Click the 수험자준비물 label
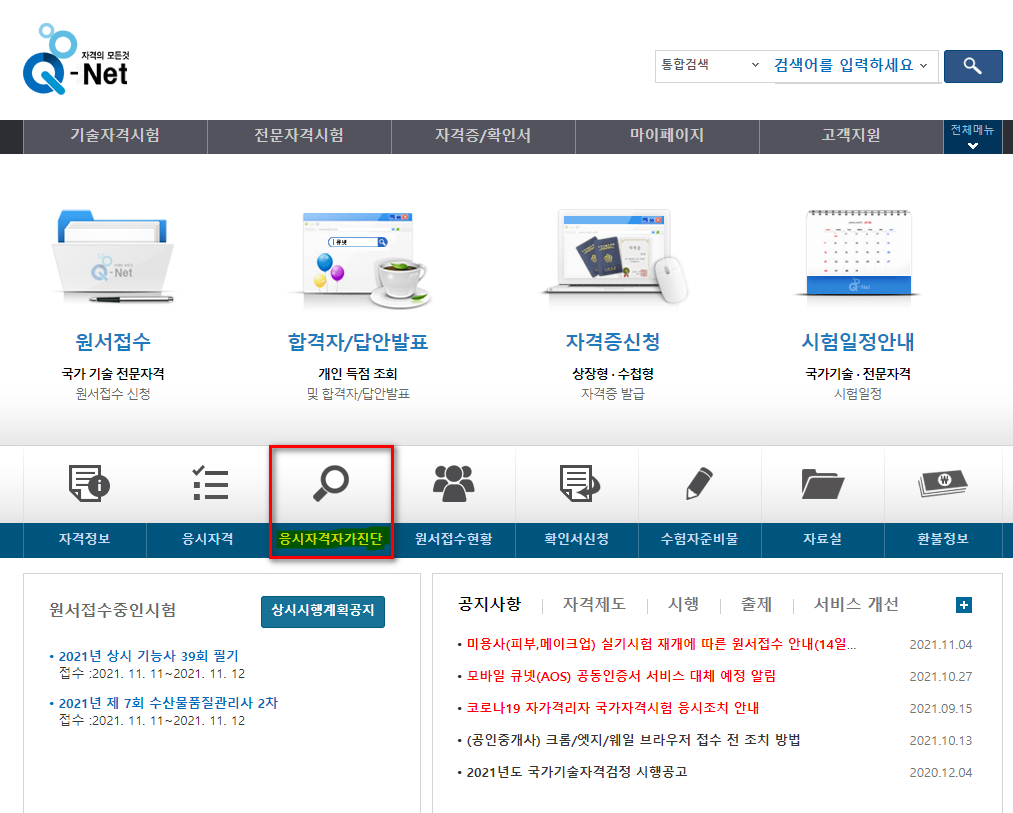 [x=699, y=539]
